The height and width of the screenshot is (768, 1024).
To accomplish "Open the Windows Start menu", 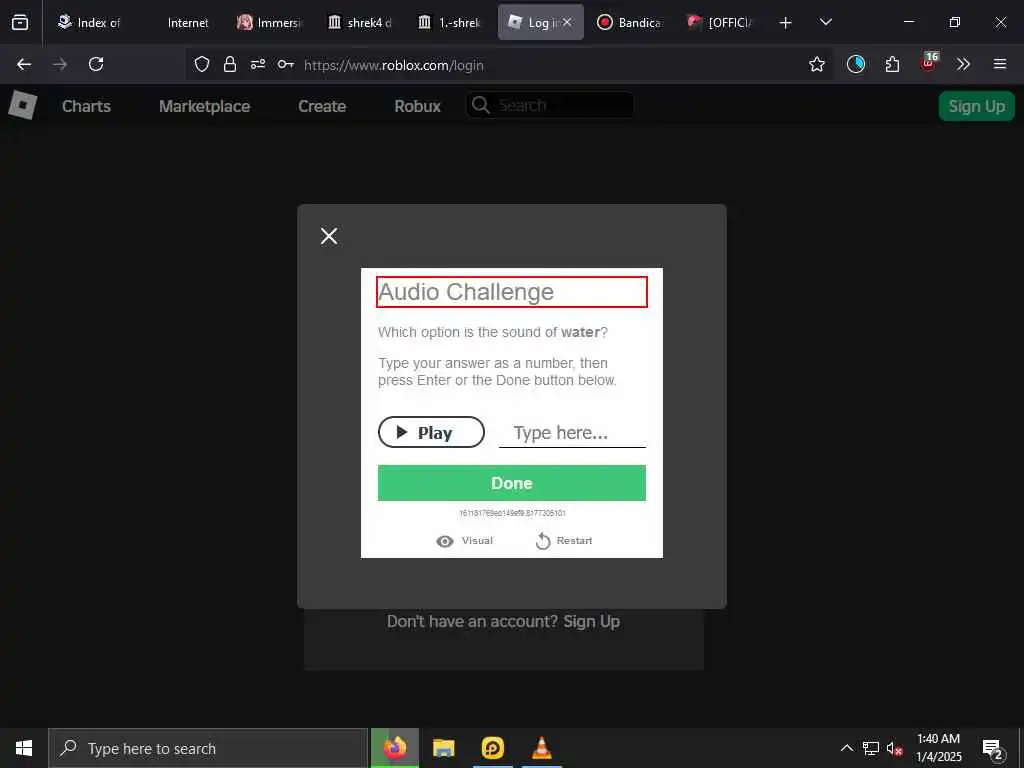I will pos(24,748).
